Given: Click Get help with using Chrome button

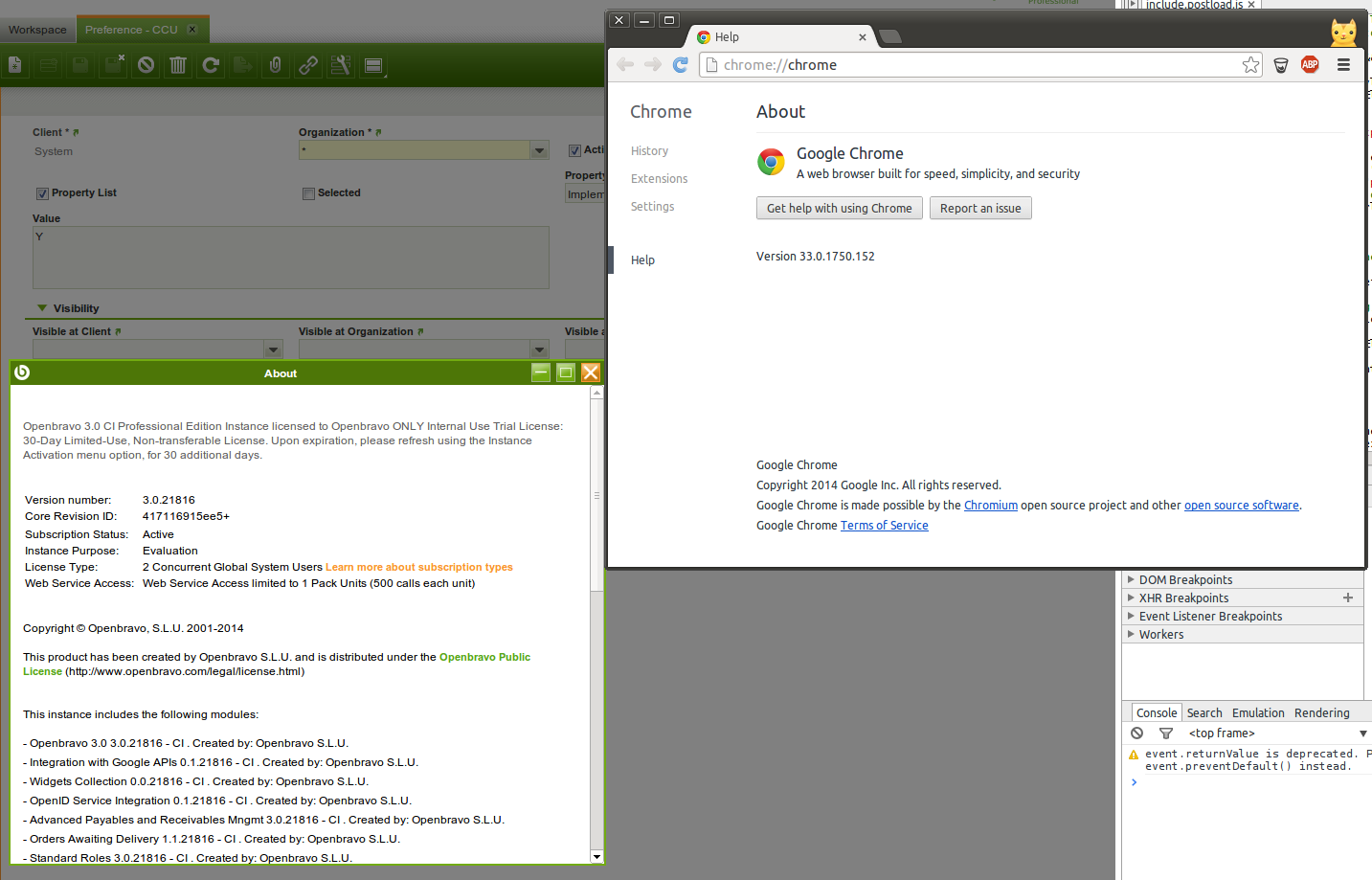Looking at the screenshot, I should click(x=840, y=208).
